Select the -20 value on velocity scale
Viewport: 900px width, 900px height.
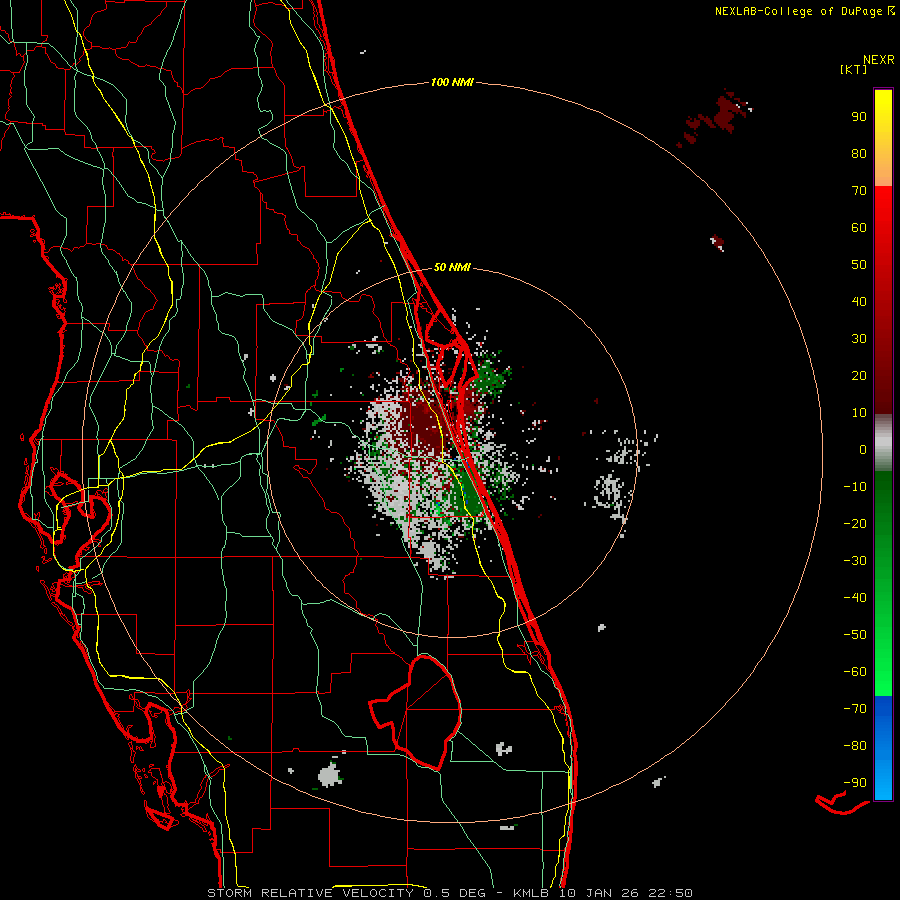(x=855, y=523)
